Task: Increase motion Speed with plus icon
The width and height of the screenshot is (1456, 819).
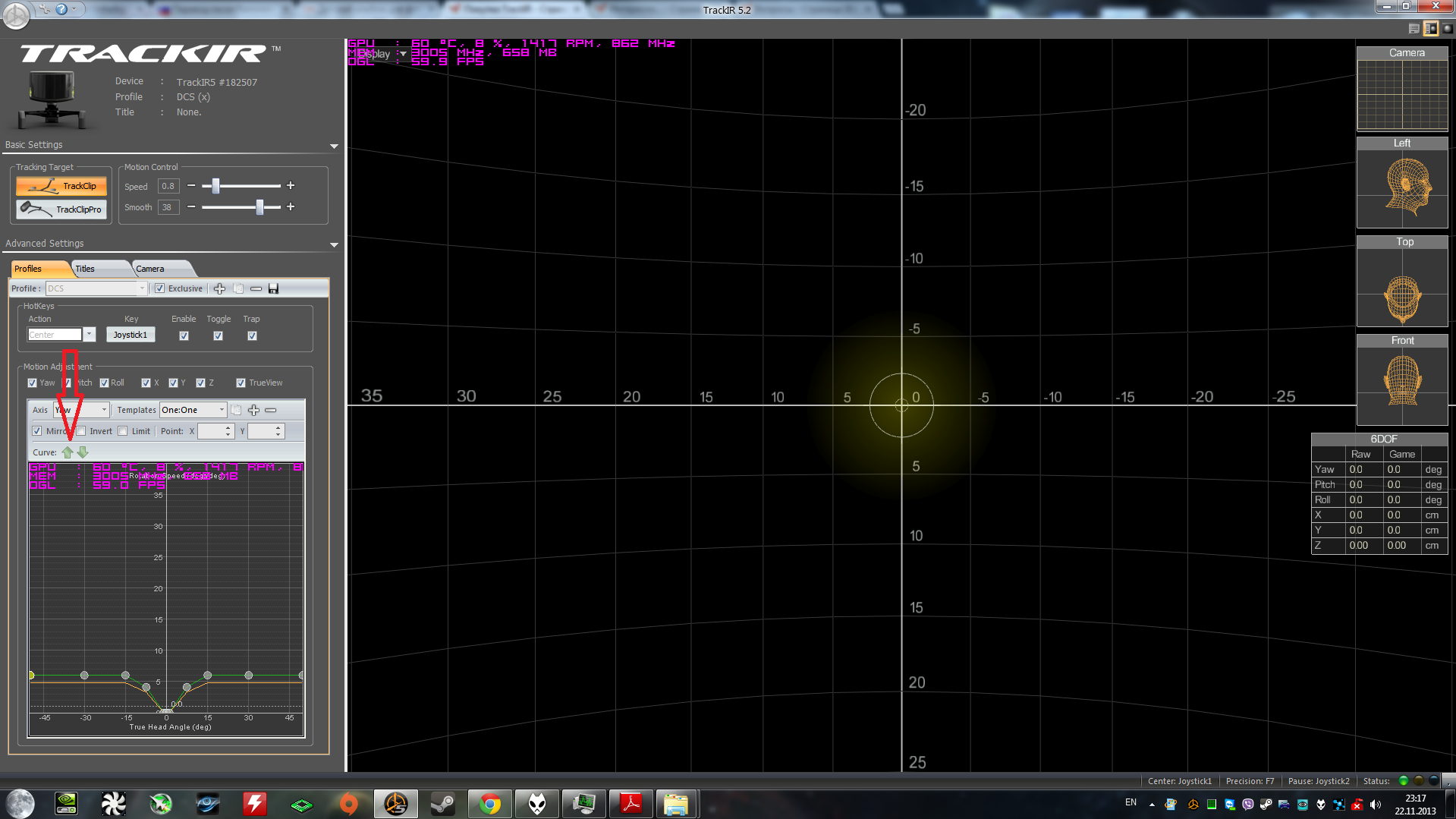Action: [291, 185]
